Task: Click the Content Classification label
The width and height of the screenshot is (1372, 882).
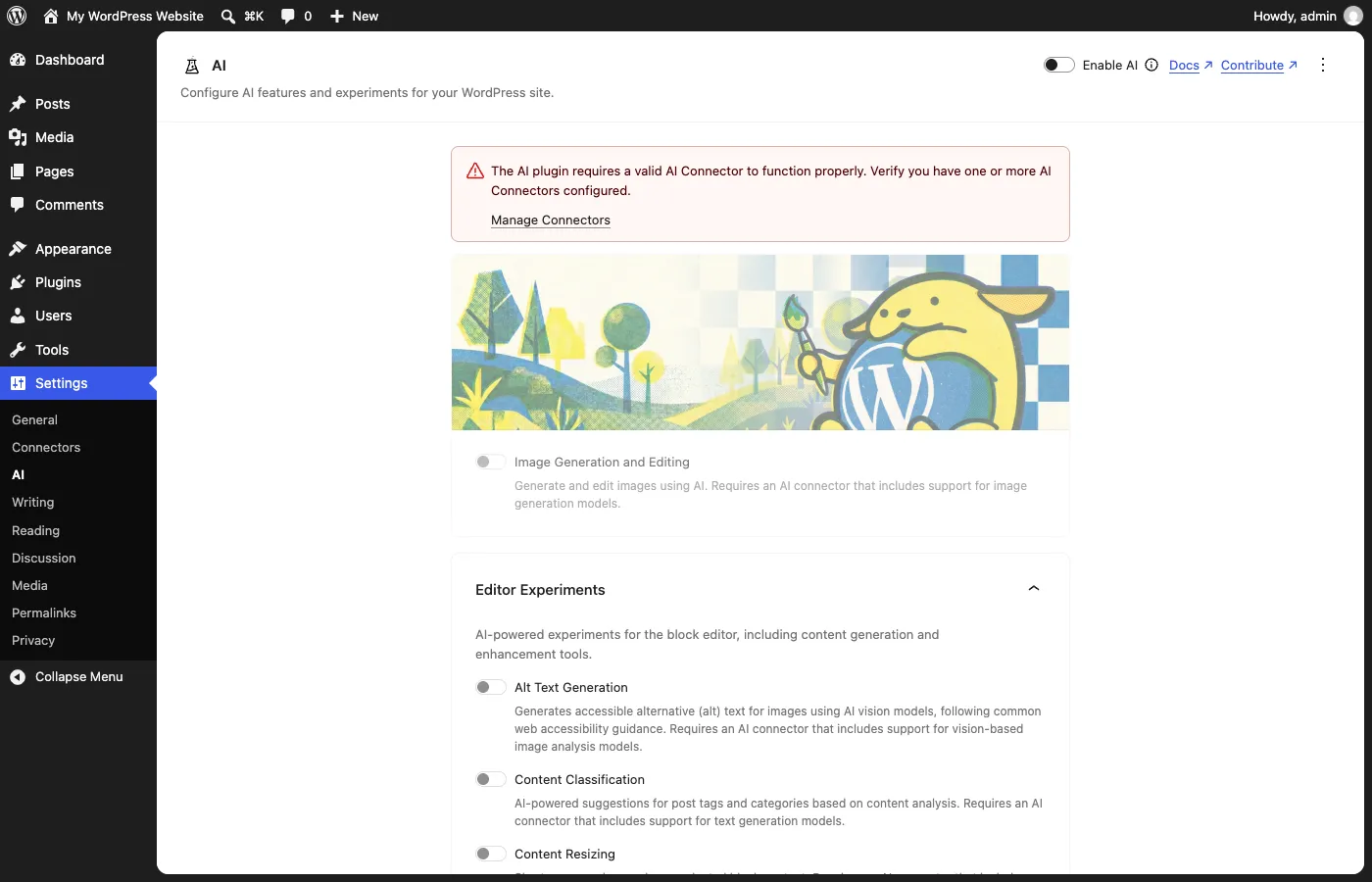Action: tap(579, 780)
